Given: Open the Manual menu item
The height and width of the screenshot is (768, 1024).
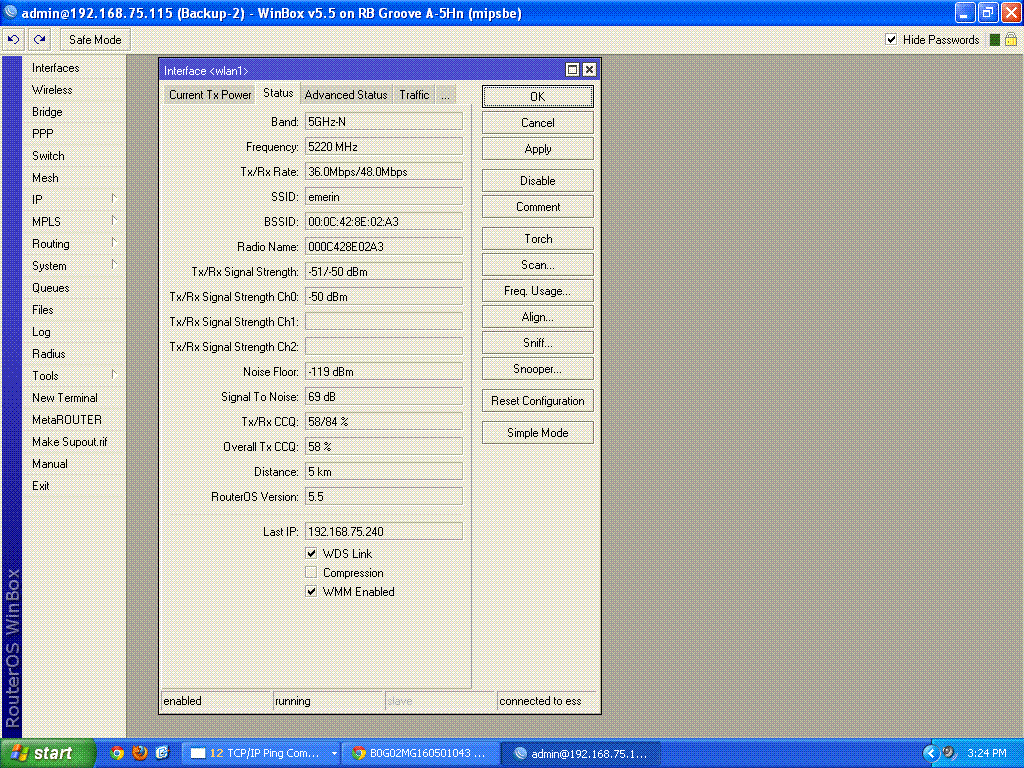Looking at the screenshot, I should 50,464.
